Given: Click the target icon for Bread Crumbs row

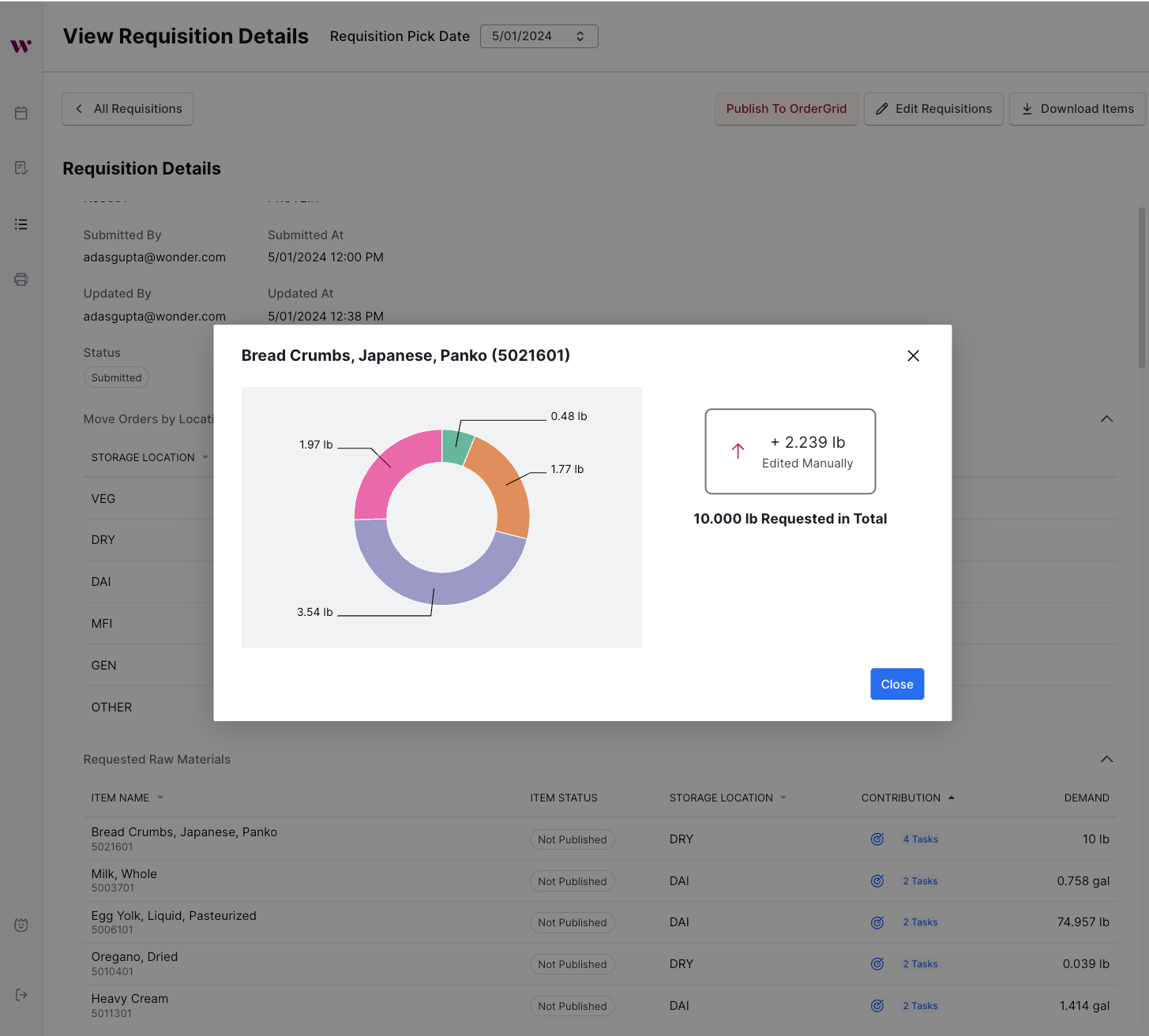Looking at the screenshot, I should coord(877,839).
